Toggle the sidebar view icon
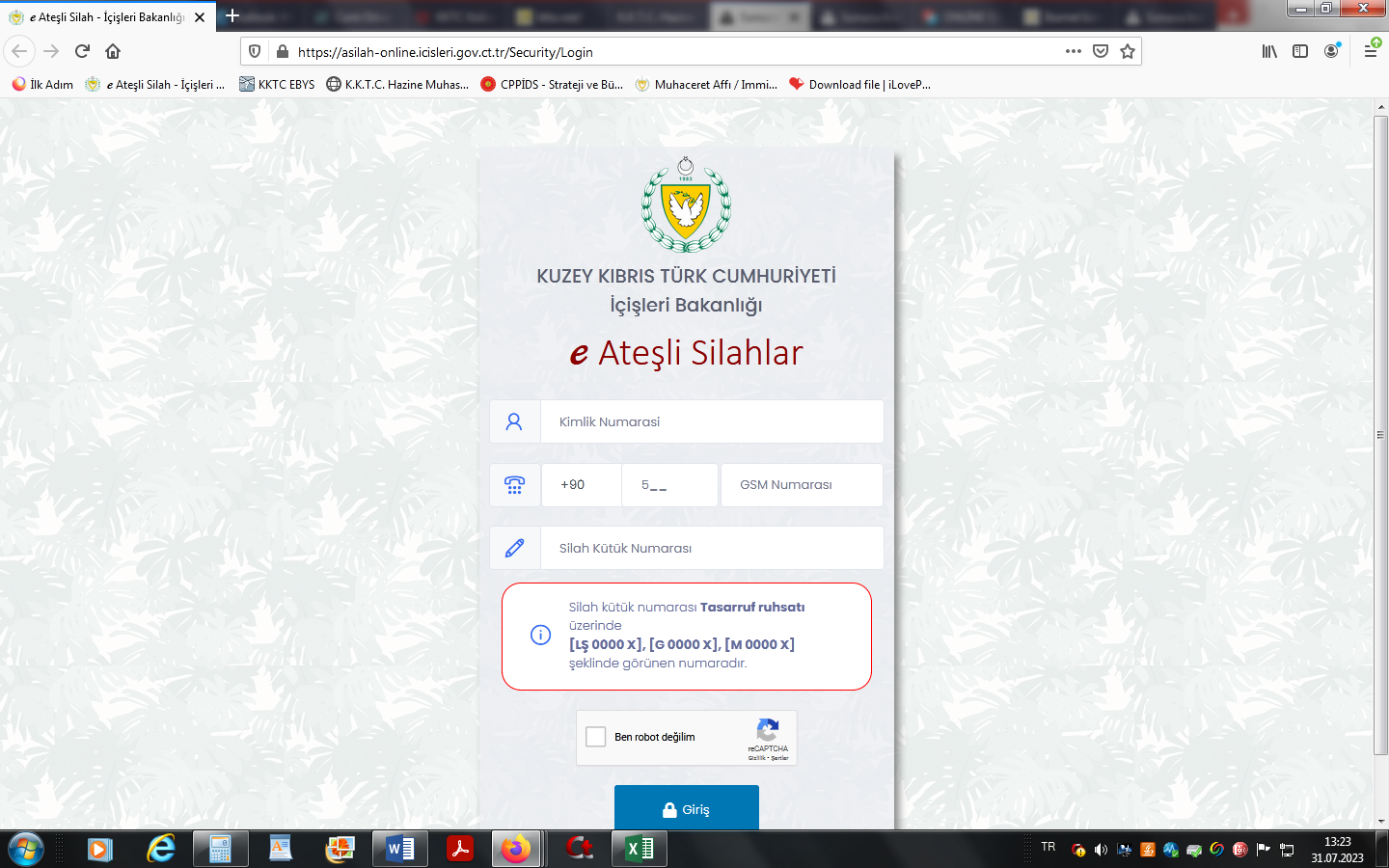The width and height of the screenshot is (1389, 868). [1300, 51]
